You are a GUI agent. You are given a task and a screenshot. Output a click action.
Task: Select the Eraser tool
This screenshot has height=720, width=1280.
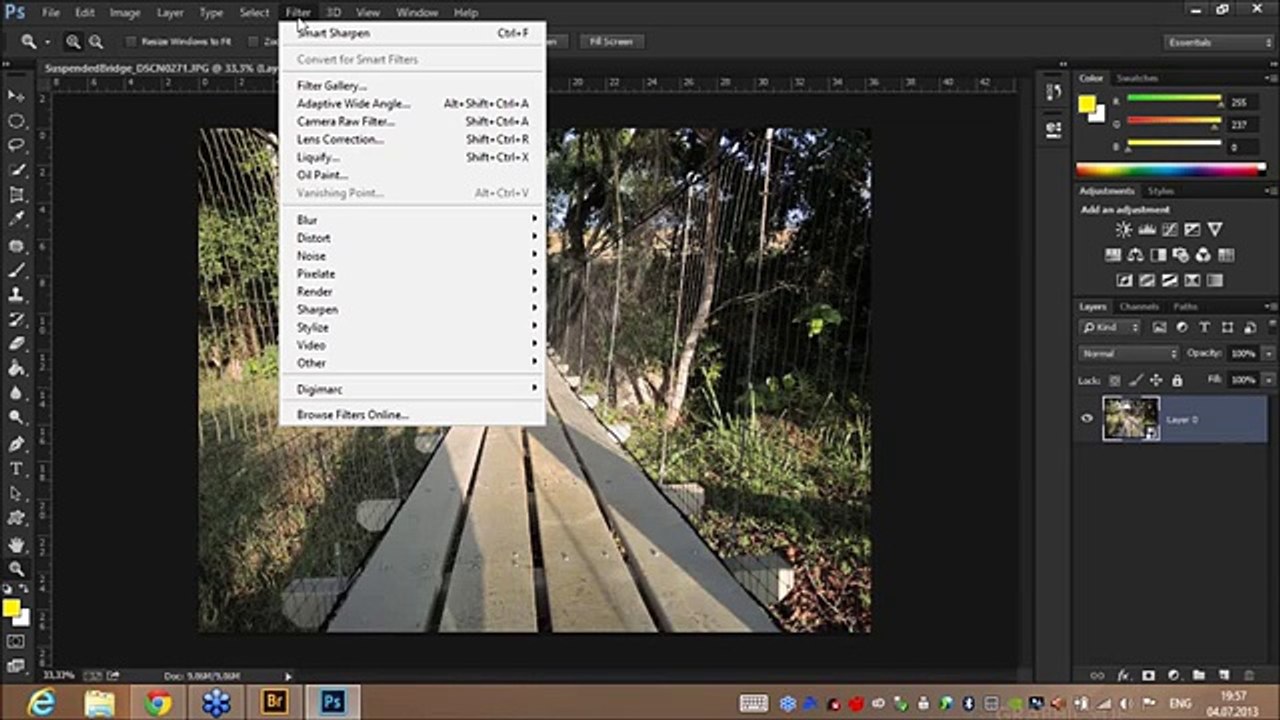click(x=17, y=344)
